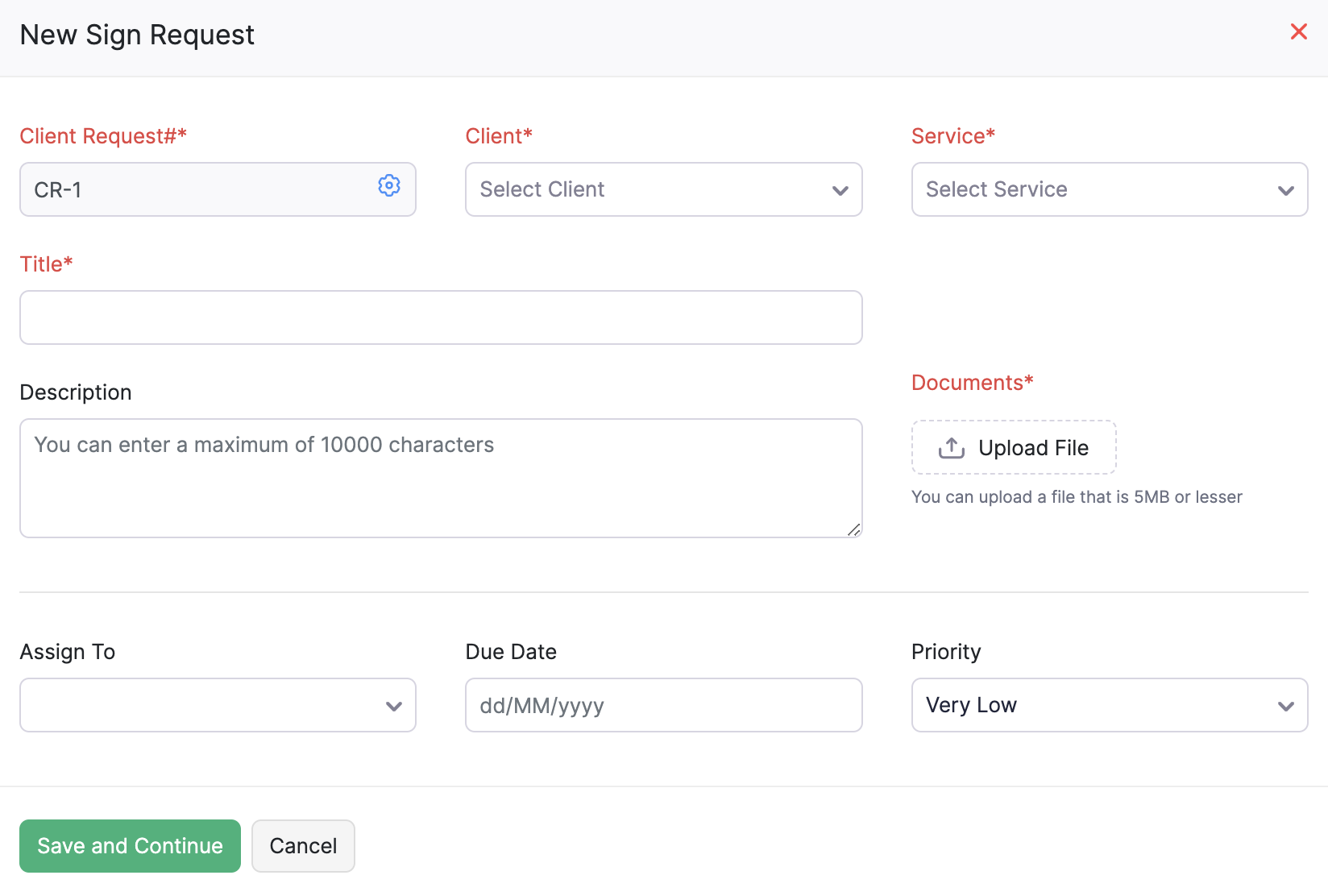This screenshot has width=1328, height=896.
Task: Click the CR-1 client request field
Action: click(x=201, y=189)
